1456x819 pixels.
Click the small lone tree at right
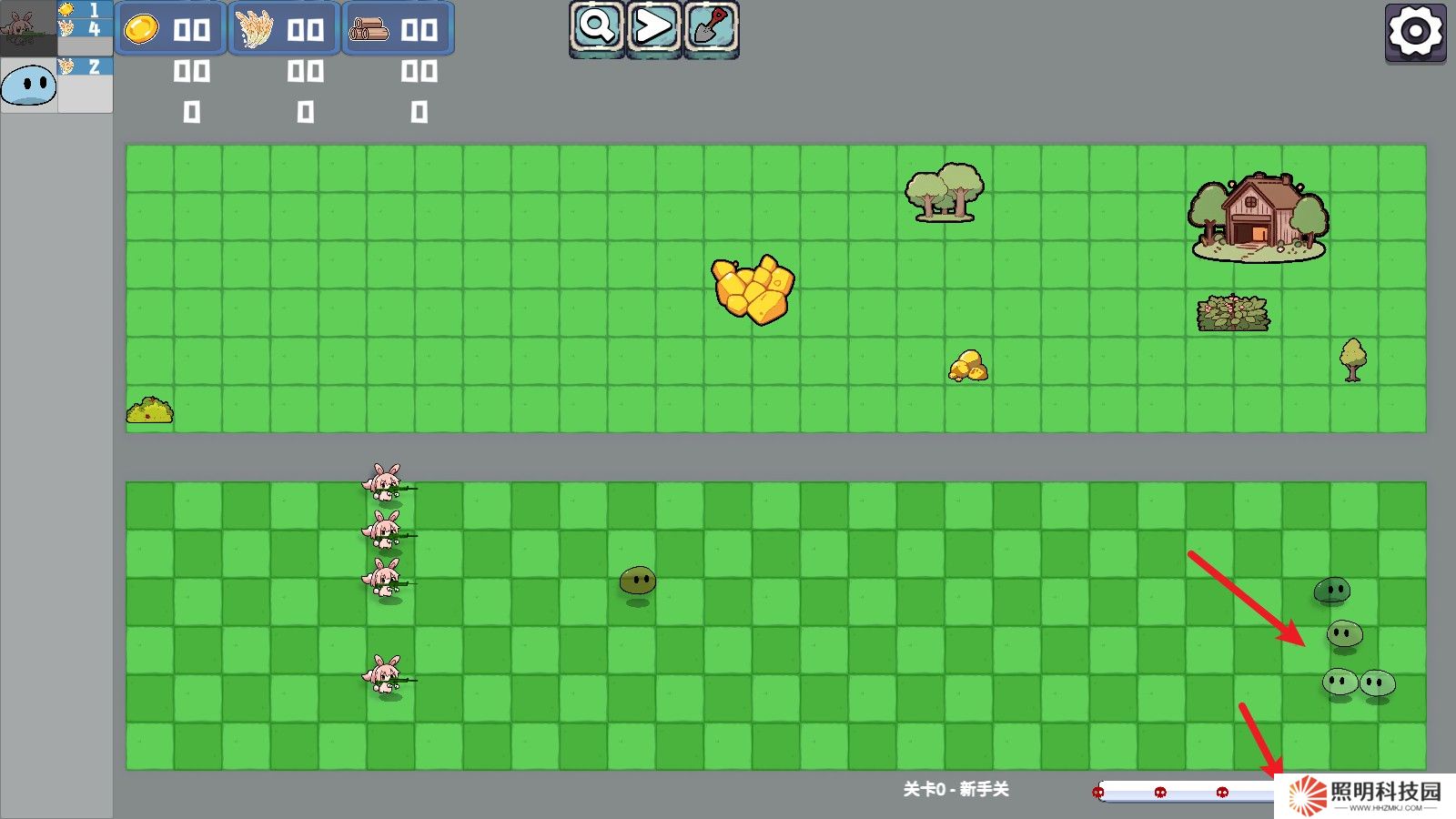[1353, 359]
